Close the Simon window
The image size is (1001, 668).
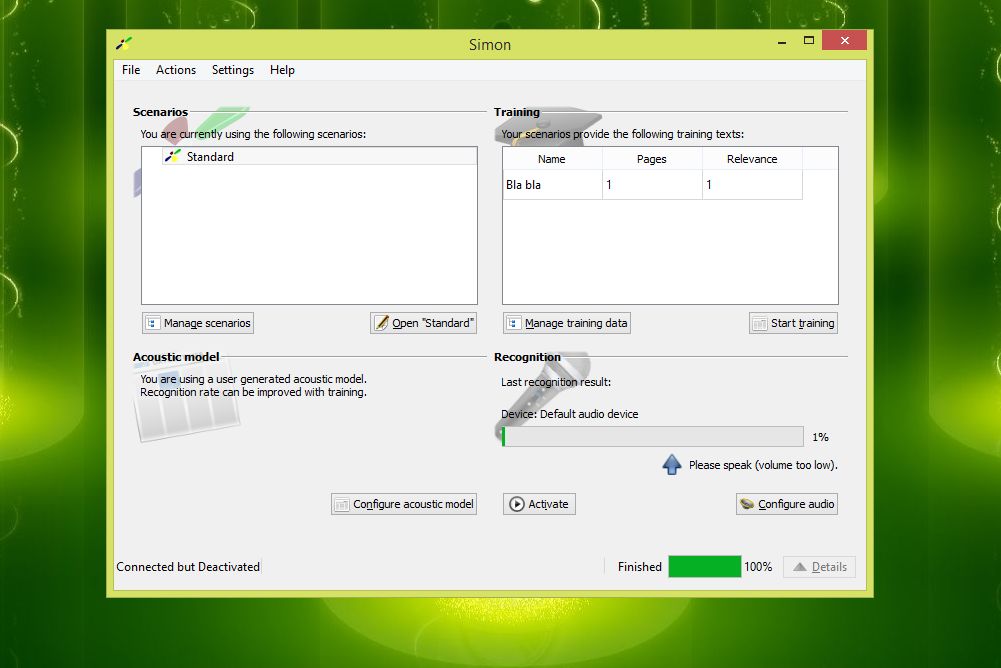point(845,40)
